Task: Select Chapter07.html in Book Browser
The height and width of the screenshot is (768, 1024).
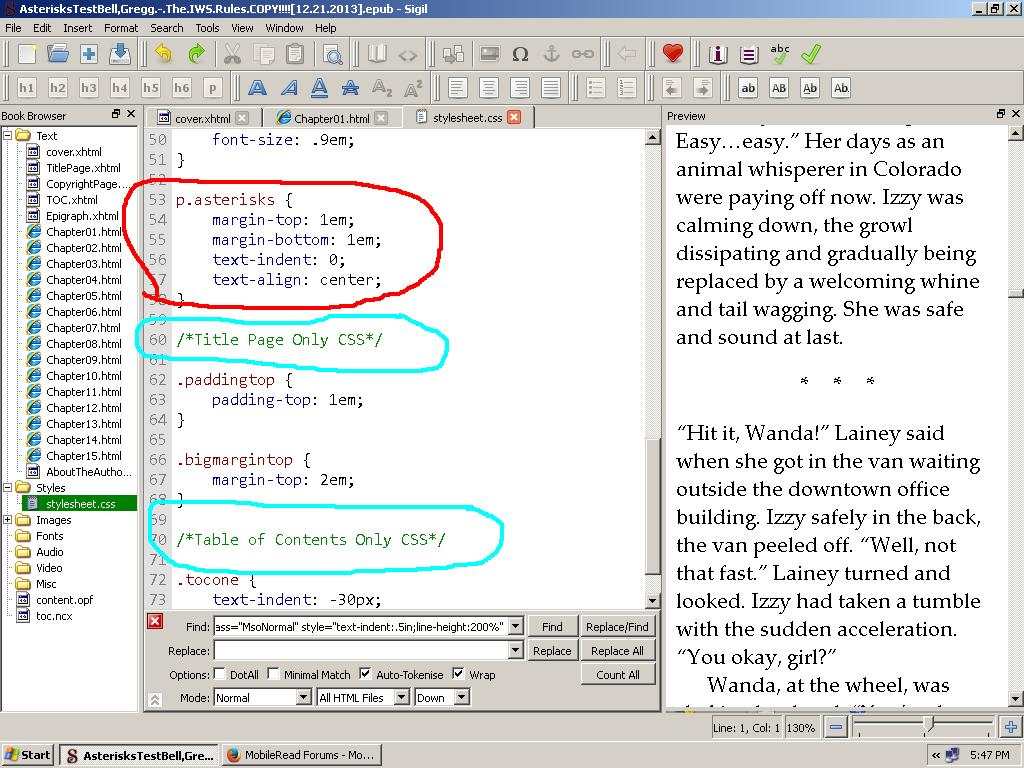Action: (83, 328)
